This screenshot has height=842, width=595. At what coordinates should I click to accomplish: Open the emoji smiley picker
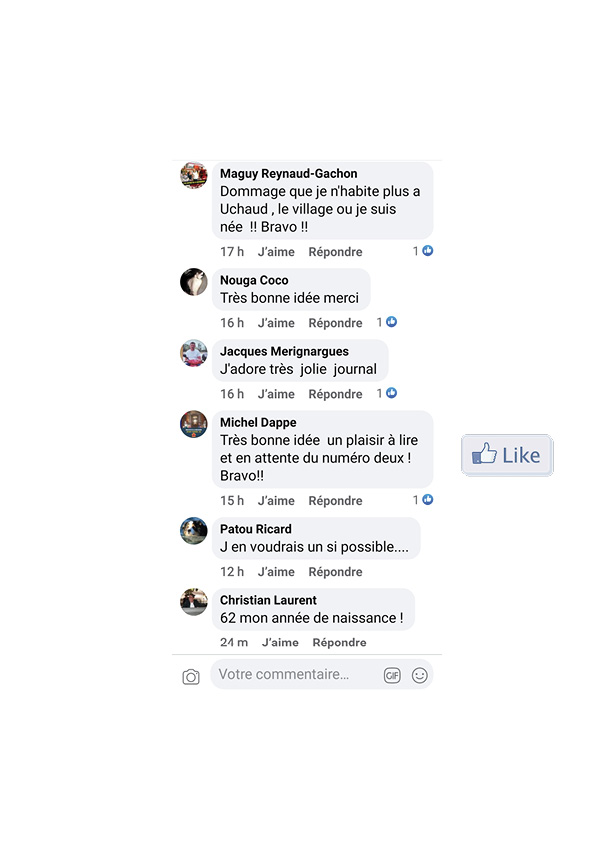(x=419, y=675)
